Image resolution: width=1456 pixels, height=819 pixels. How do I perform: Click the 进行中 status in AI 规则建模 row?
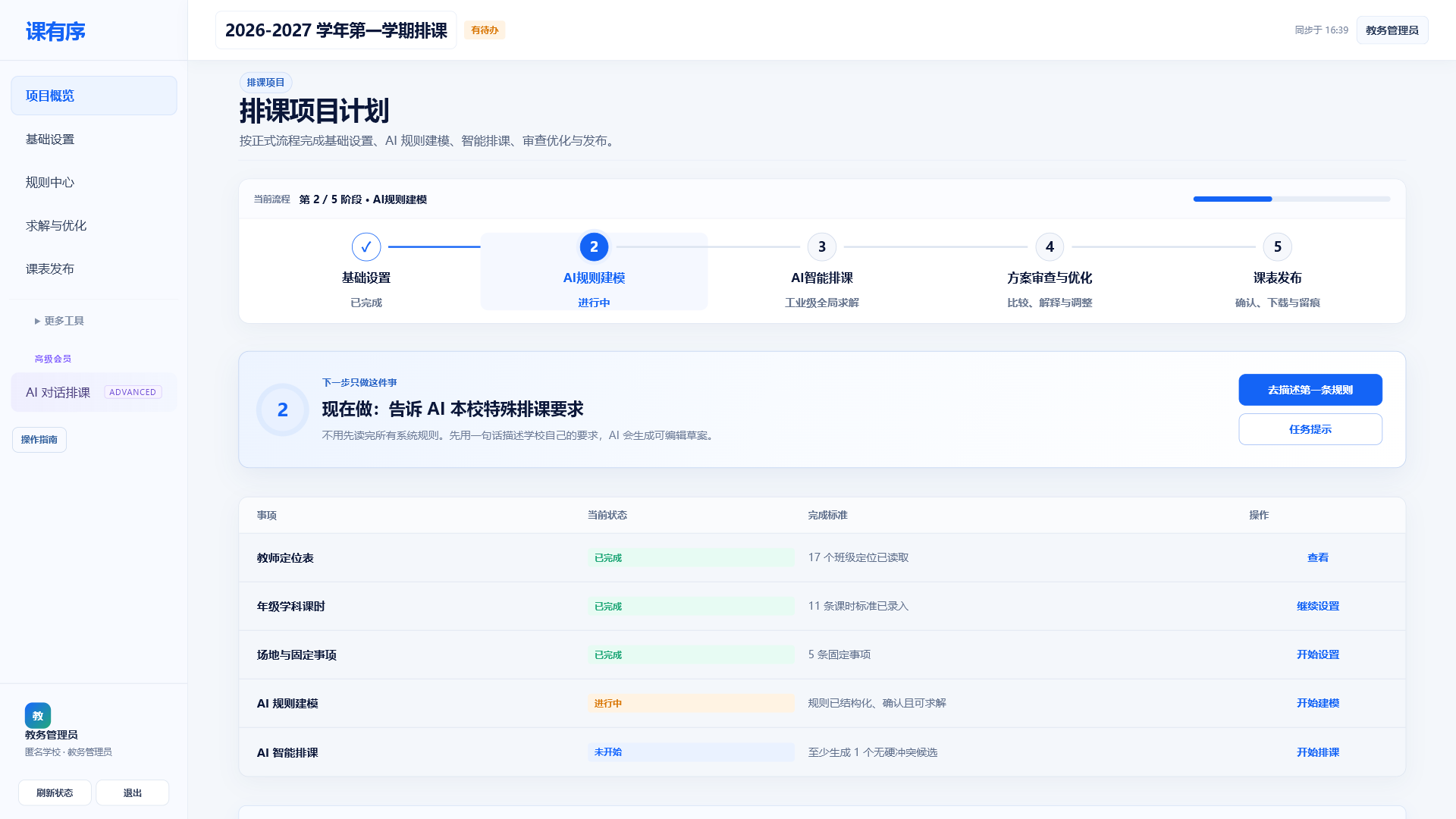[691, 703]
